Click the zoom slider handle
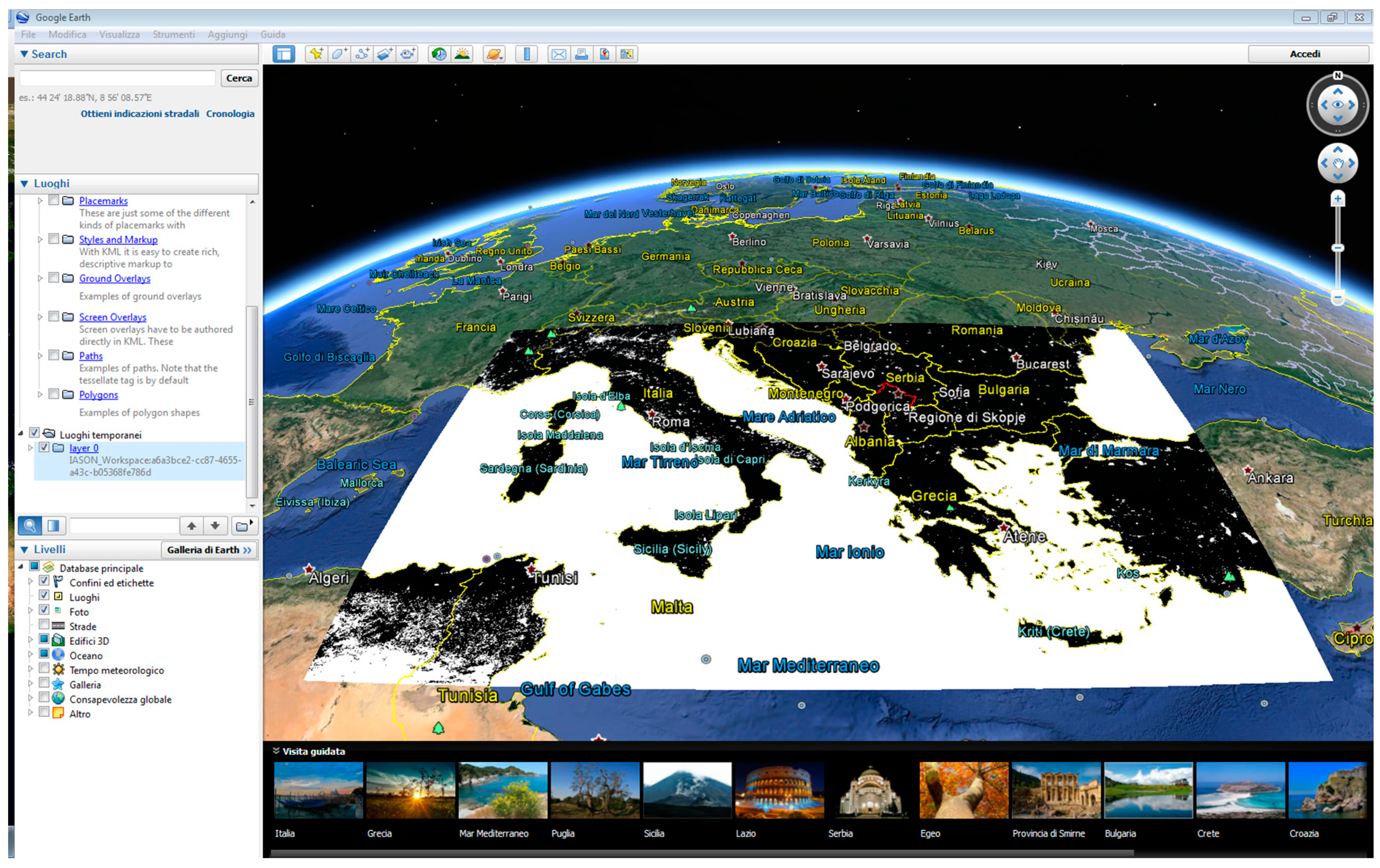This screenshot has width=1380, height=868. (x=1338, y=248)
